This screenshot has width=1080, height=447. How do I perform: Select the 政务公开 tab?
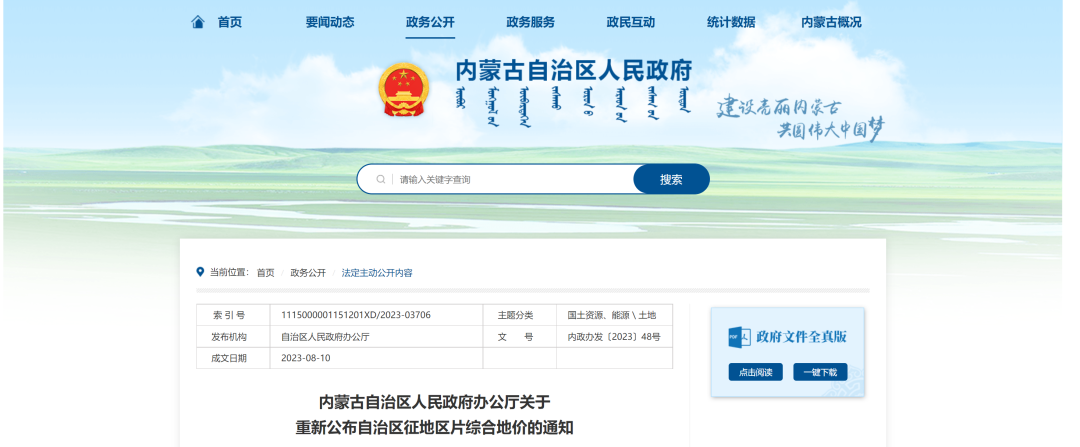point(430,22)
